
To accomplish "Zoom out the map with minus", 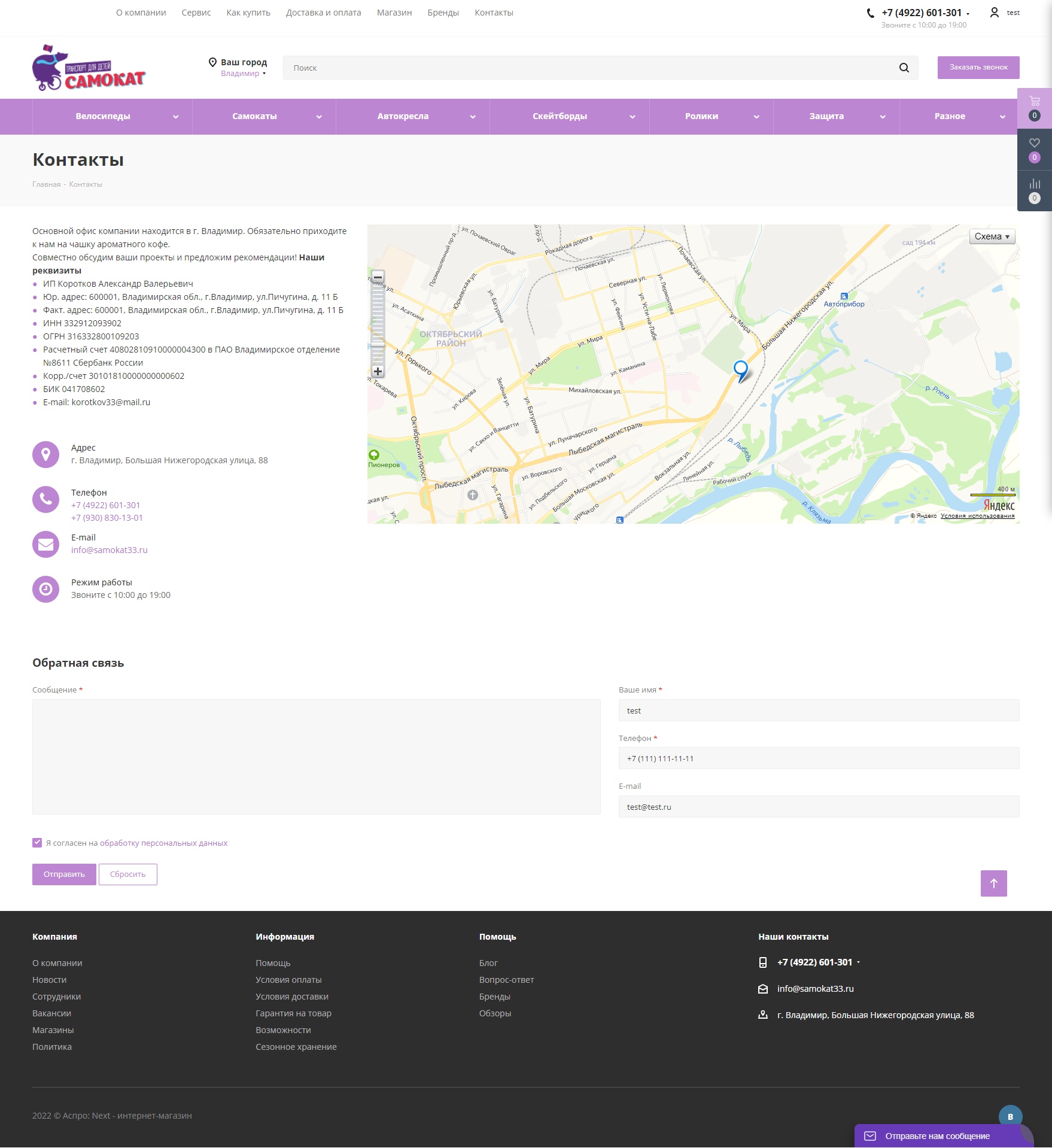I will point(378,277).
